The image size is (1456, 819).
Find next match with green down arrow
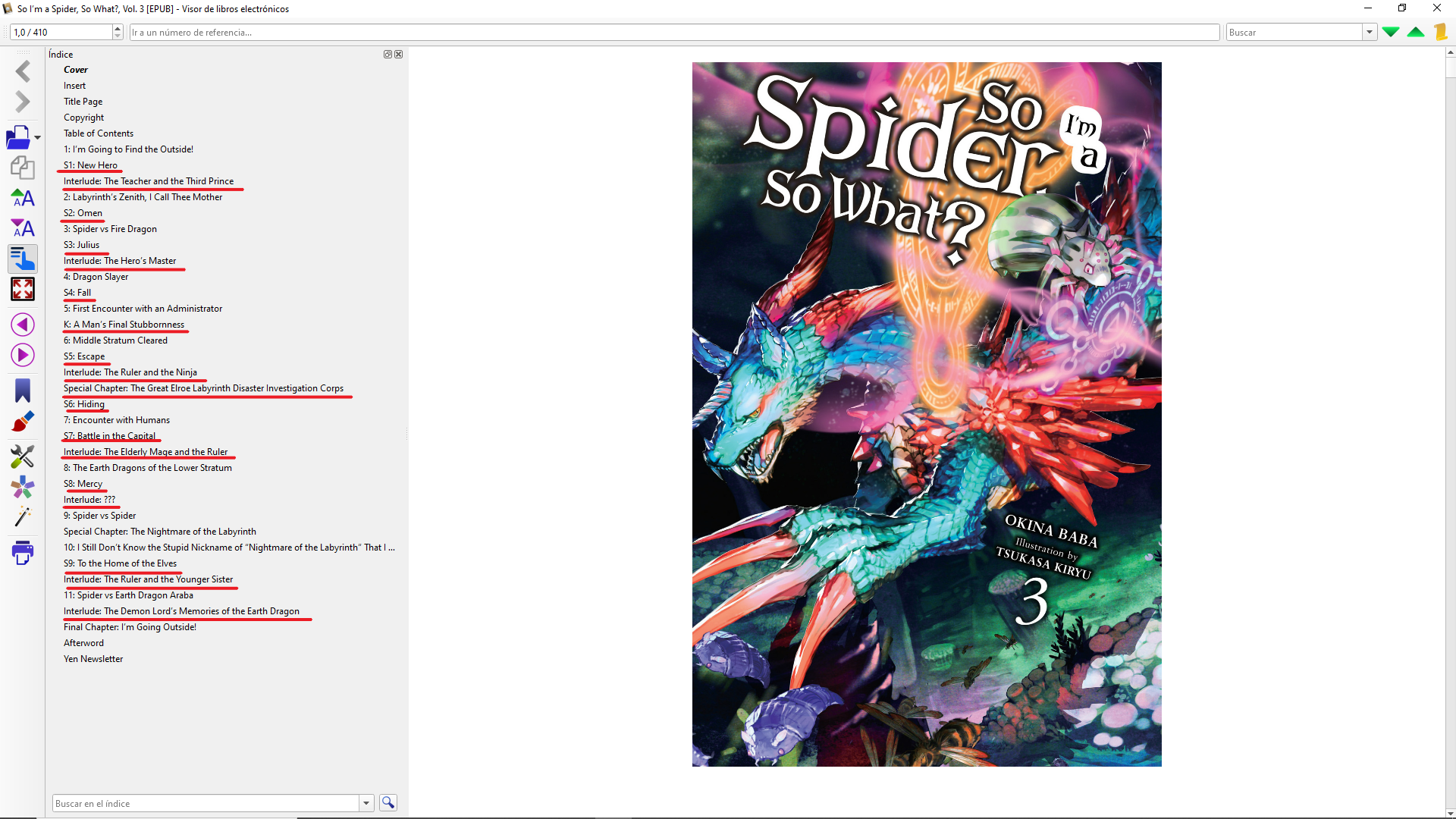[1391, 32]
